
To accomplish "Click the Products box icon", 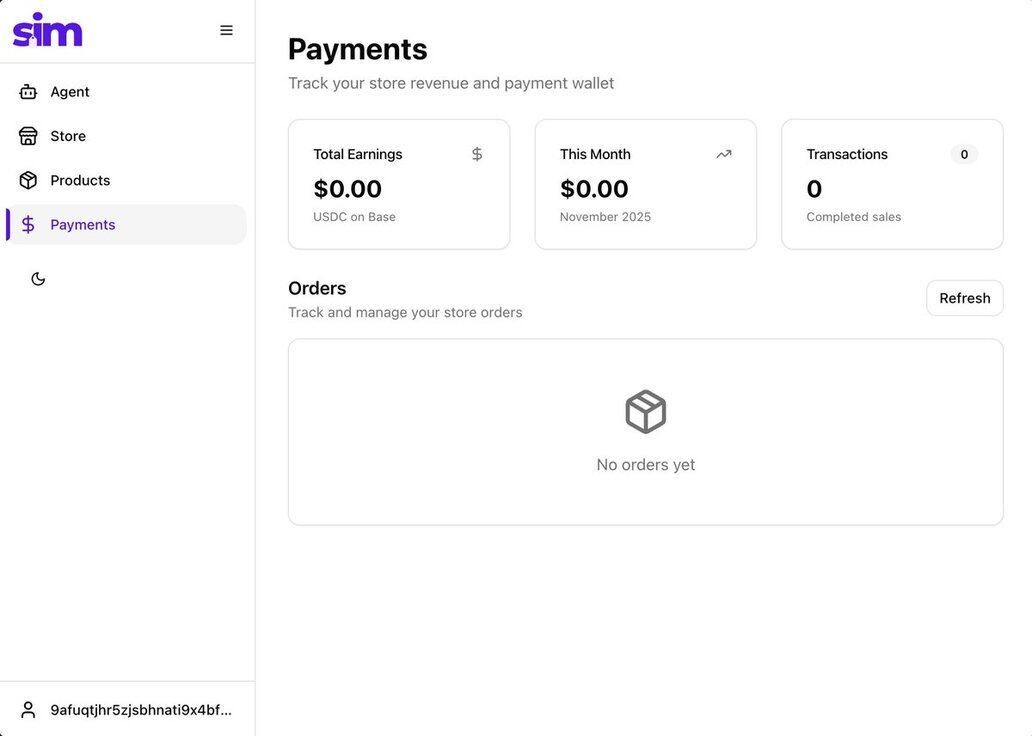I will click(x=28, y=181).
